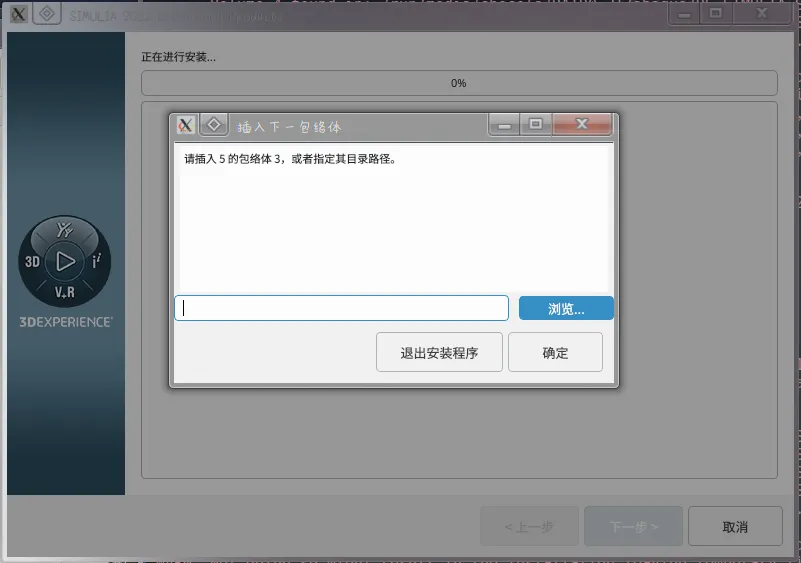The height and width of the screenshot is (563, 801).
Task: Click the V+R quadrant of the compass
Action: tap(65, 292)
